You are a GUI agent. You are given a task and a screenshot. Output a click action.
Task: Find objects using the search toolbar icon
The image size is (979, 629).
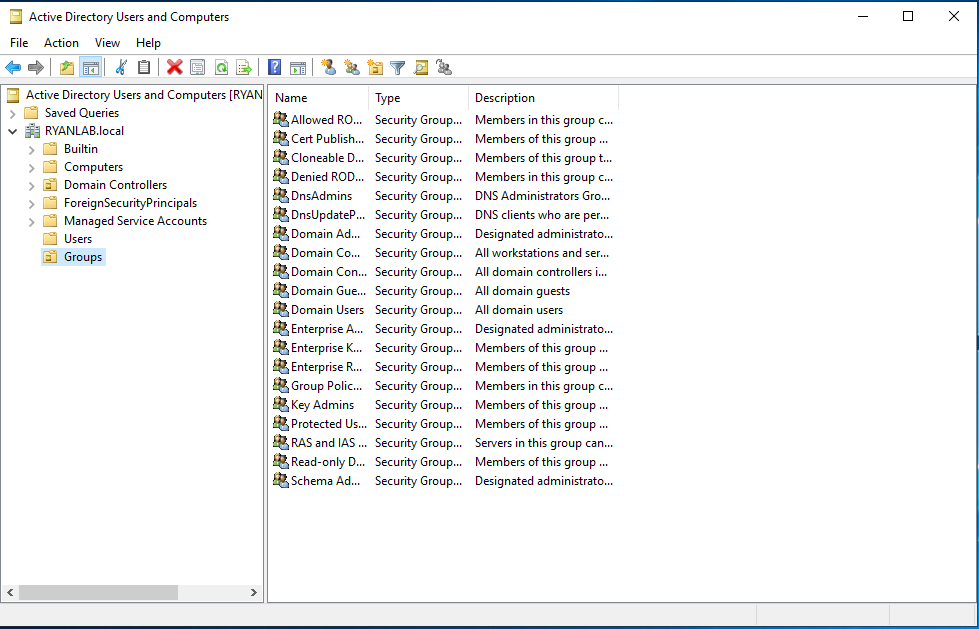420,67
